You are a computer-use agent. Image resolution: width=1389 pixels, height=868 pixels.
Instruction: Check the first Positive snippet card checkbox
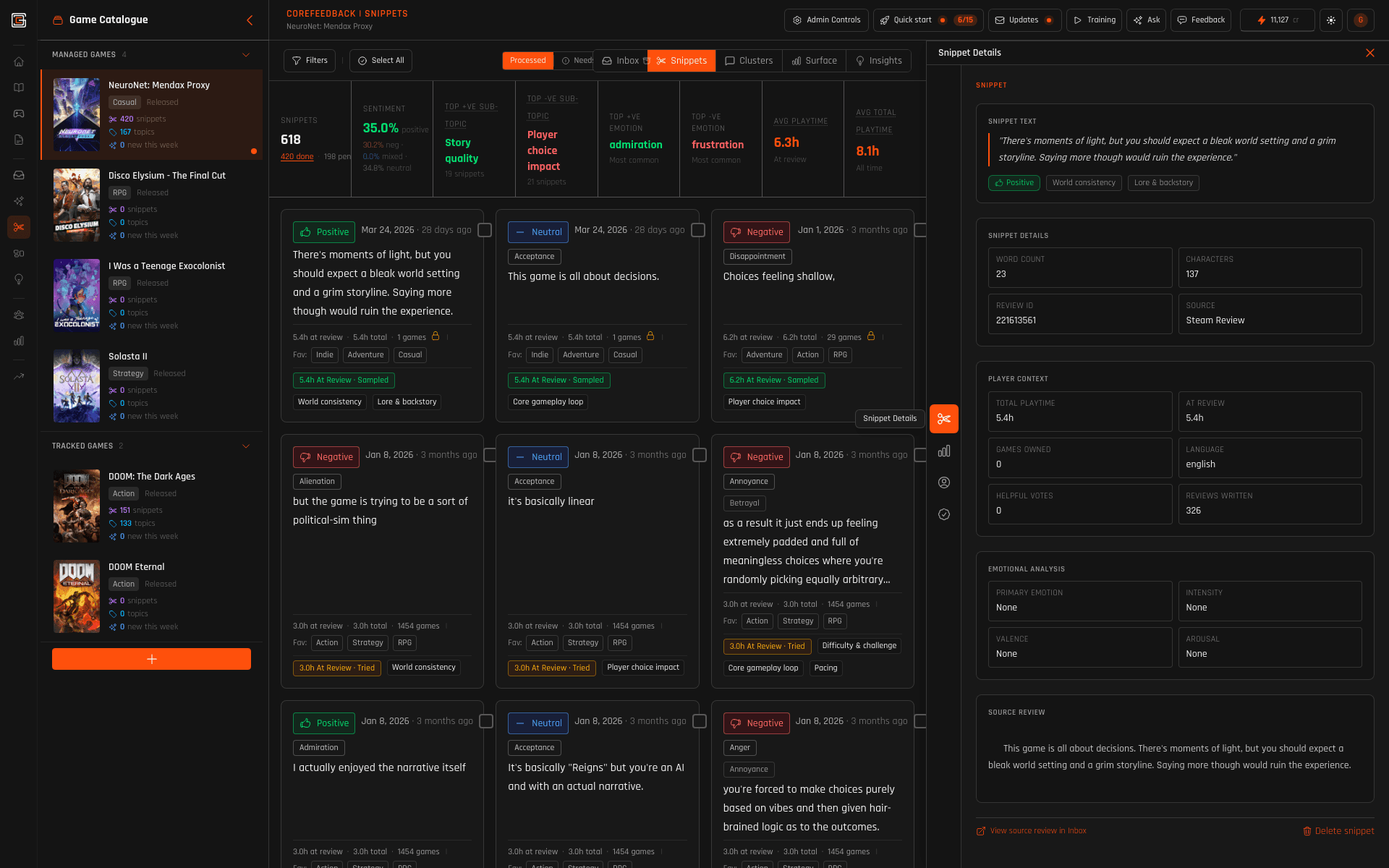pyautogui.click(x=485, y=230)
